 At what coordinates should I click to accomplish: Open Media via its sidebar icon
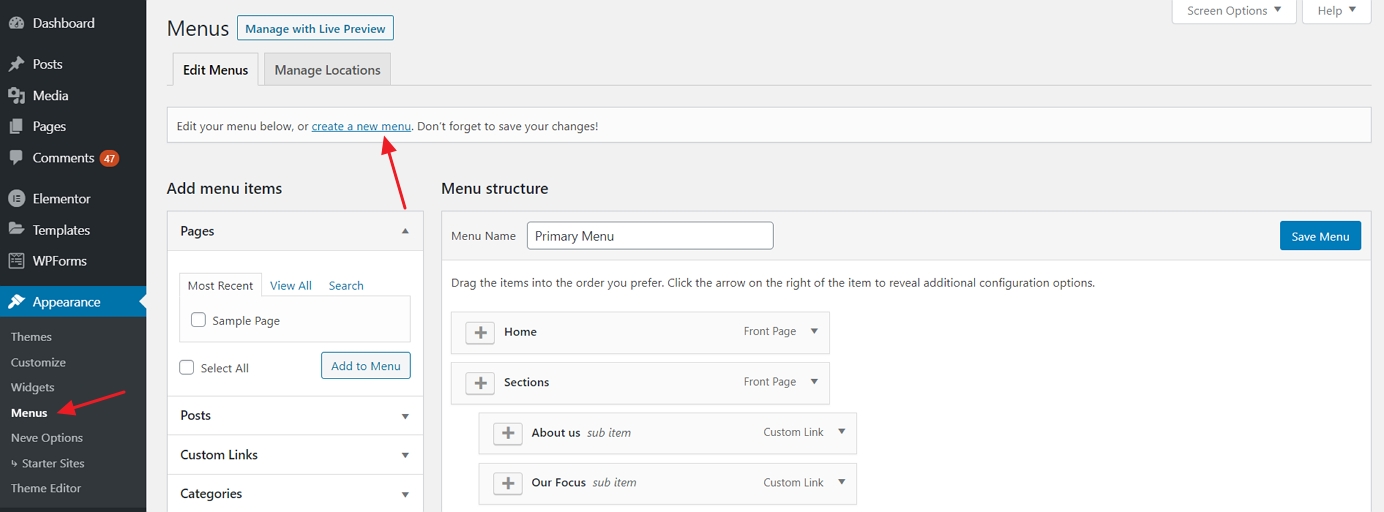[x=16, y=96]
